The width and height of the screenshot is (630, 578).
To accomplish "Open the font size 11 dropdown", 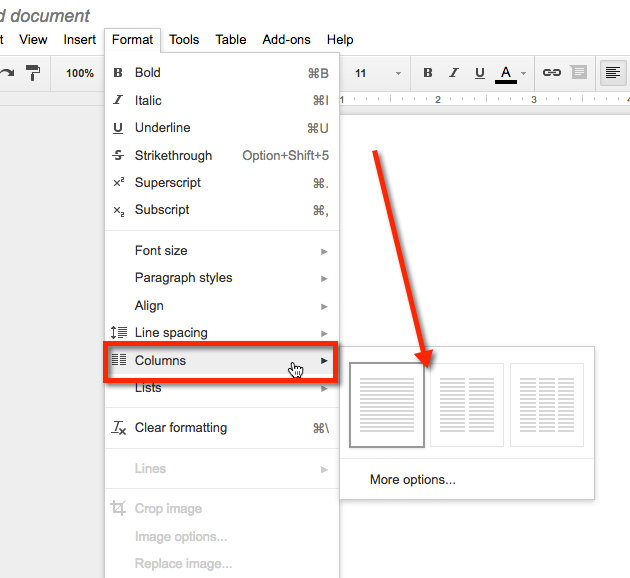I will tap(378, 73).
